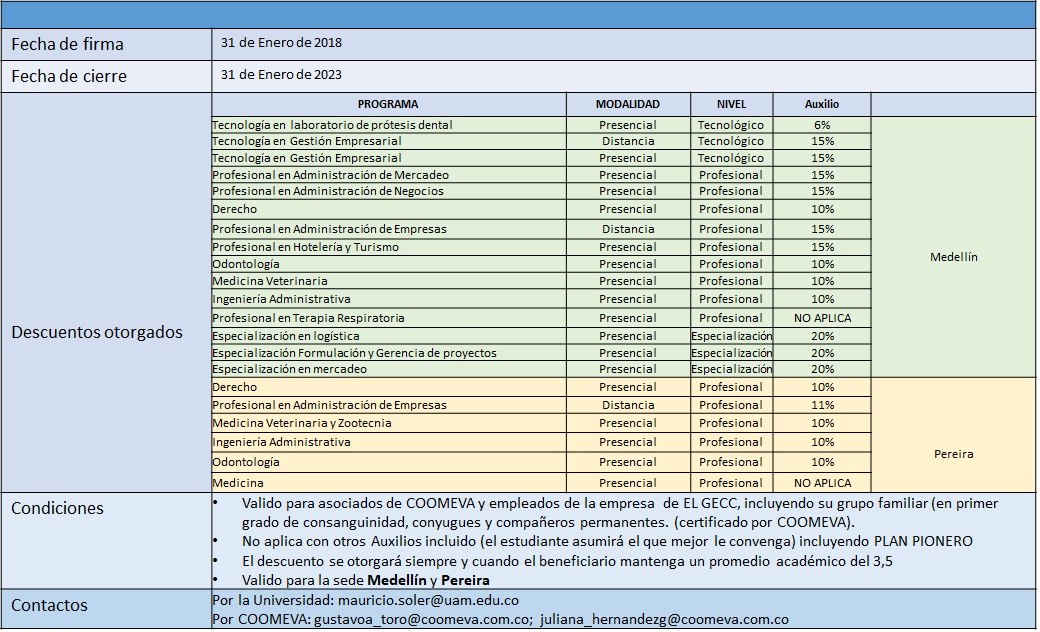Select the MODALIDAD column header
1040x632 pixels.
click(x=627, y=104)
